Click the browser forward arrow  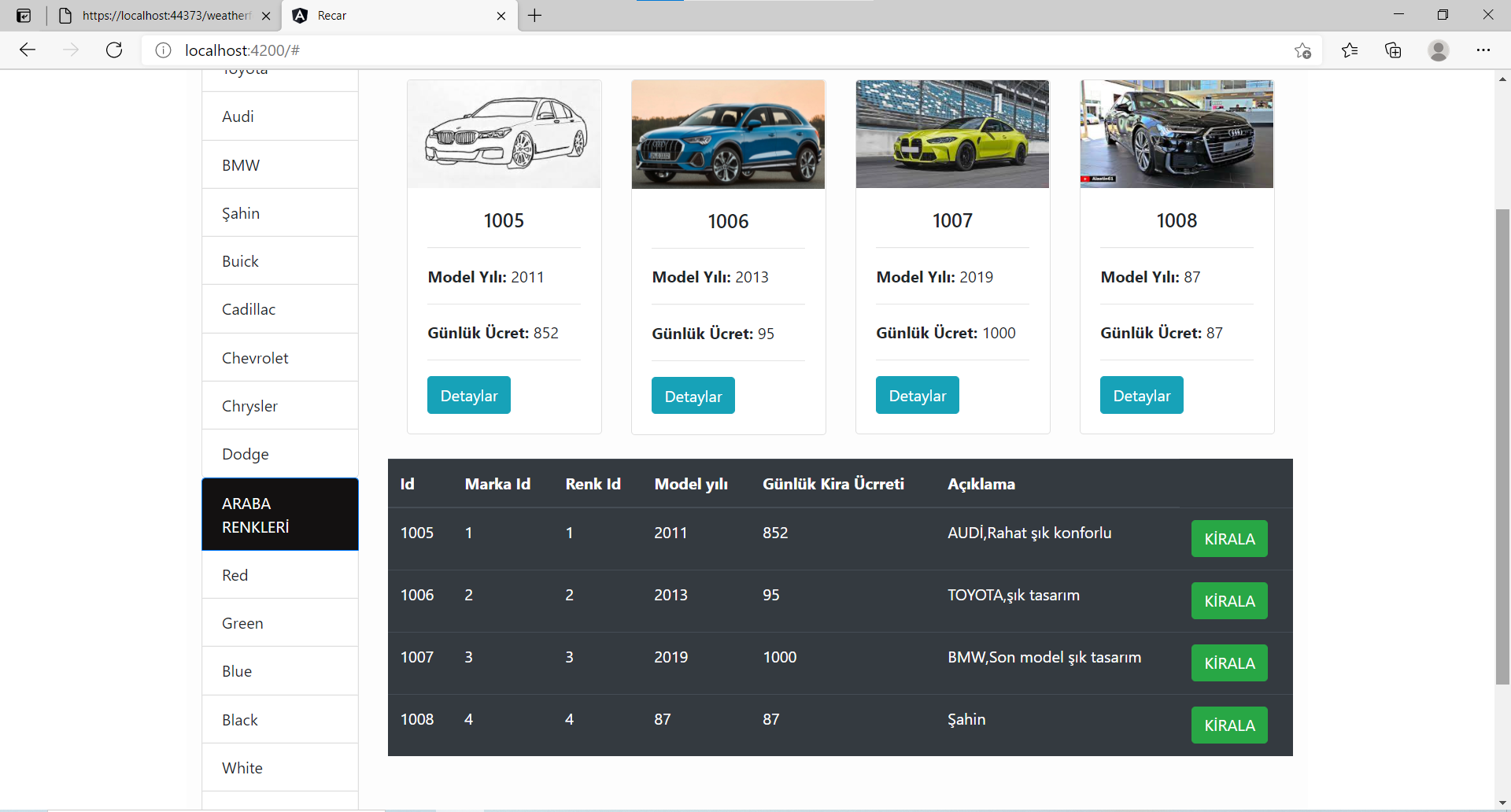tap(71, 50)
